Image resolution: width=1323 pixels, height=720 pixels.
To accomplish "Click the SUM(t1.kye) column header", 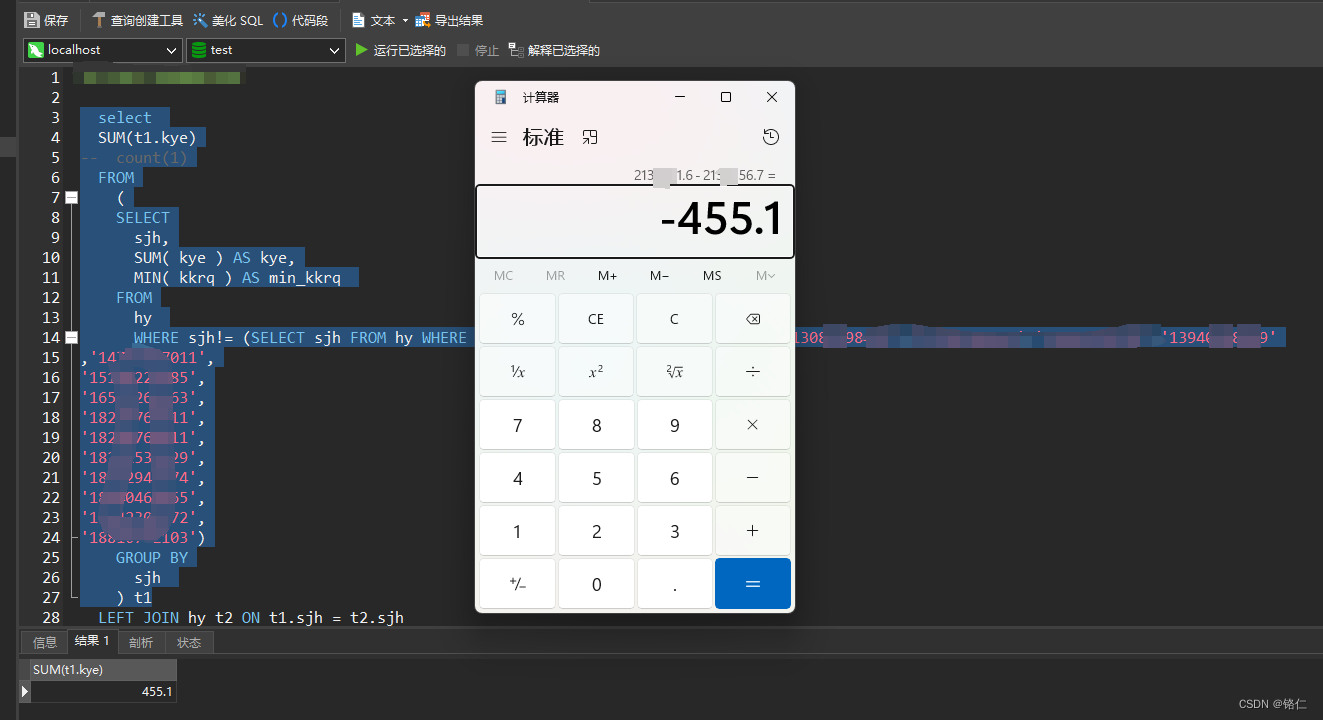I will coord(103,670).
